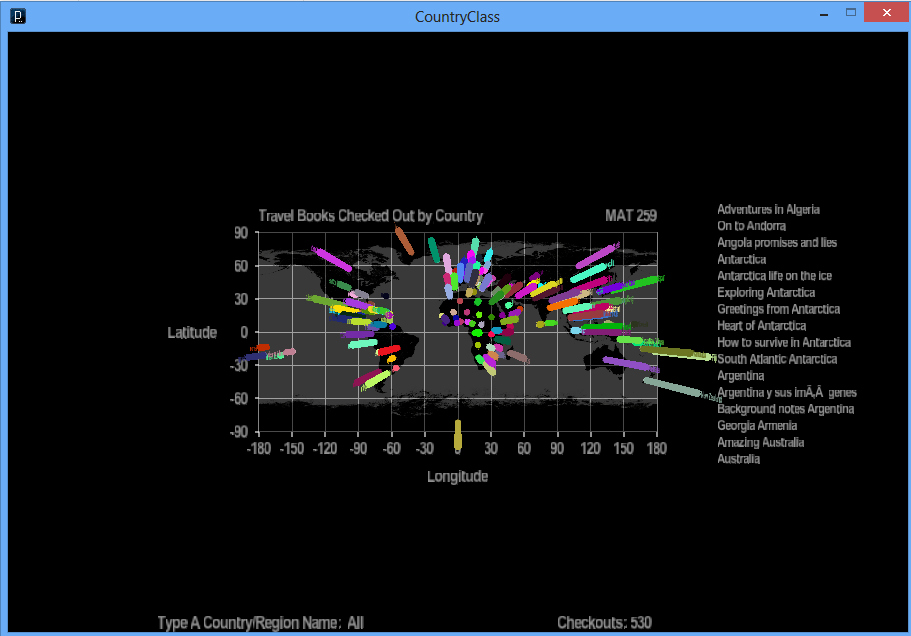Maximize the CountryClass window
Screen dimensions: 911x636
tap(851, 14)
